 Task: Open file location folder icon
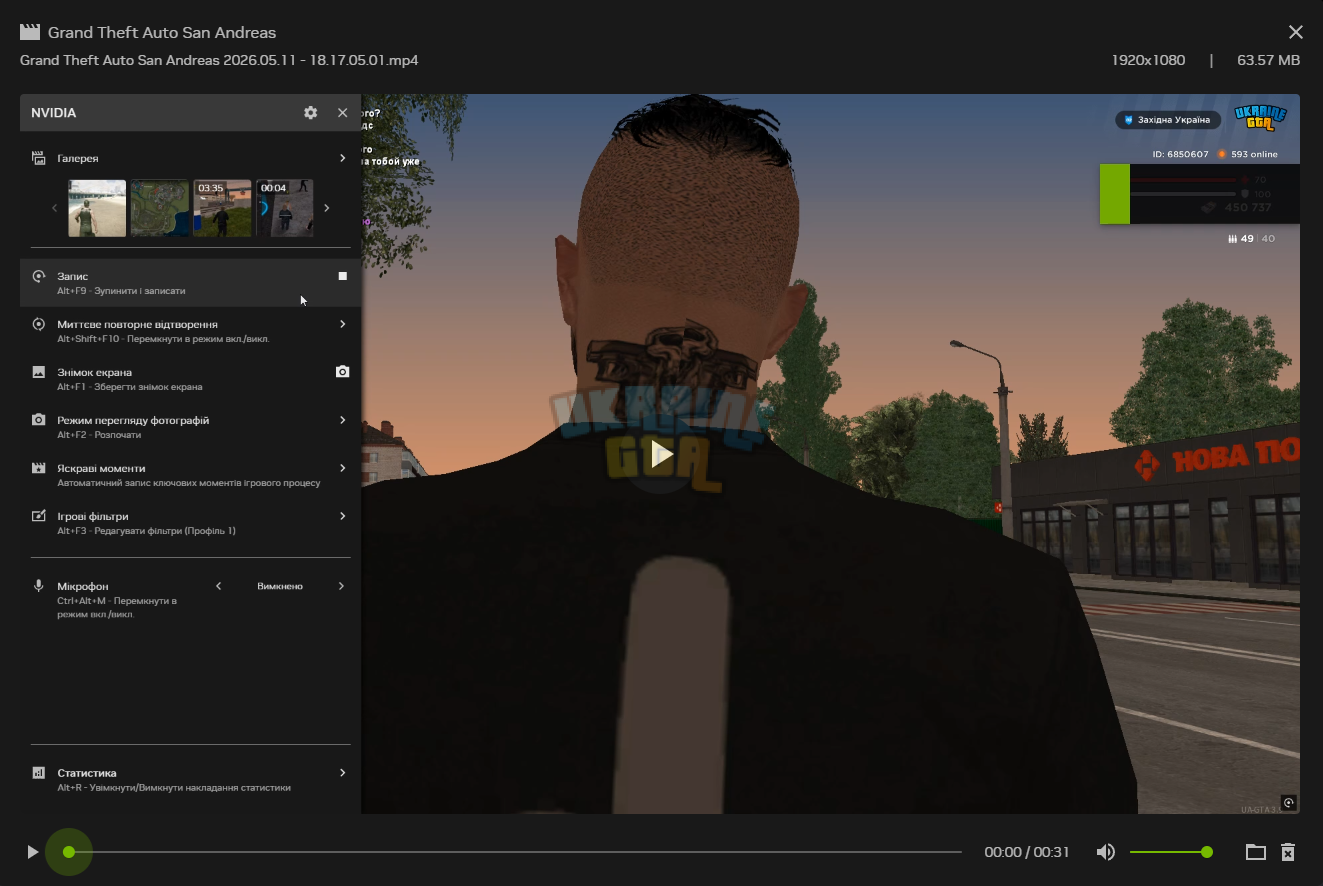[x=1255, y=852]
